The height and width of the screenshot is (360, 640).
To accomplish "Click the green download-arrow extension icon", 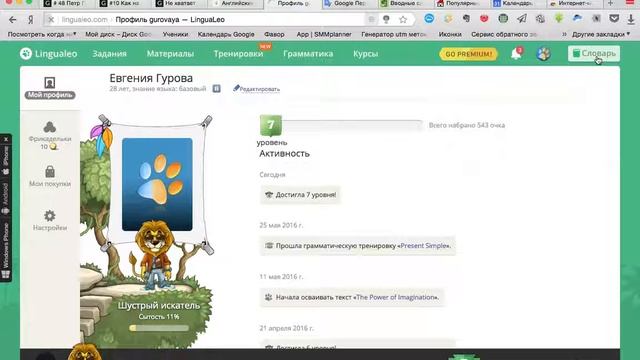I will pos(559,18).
